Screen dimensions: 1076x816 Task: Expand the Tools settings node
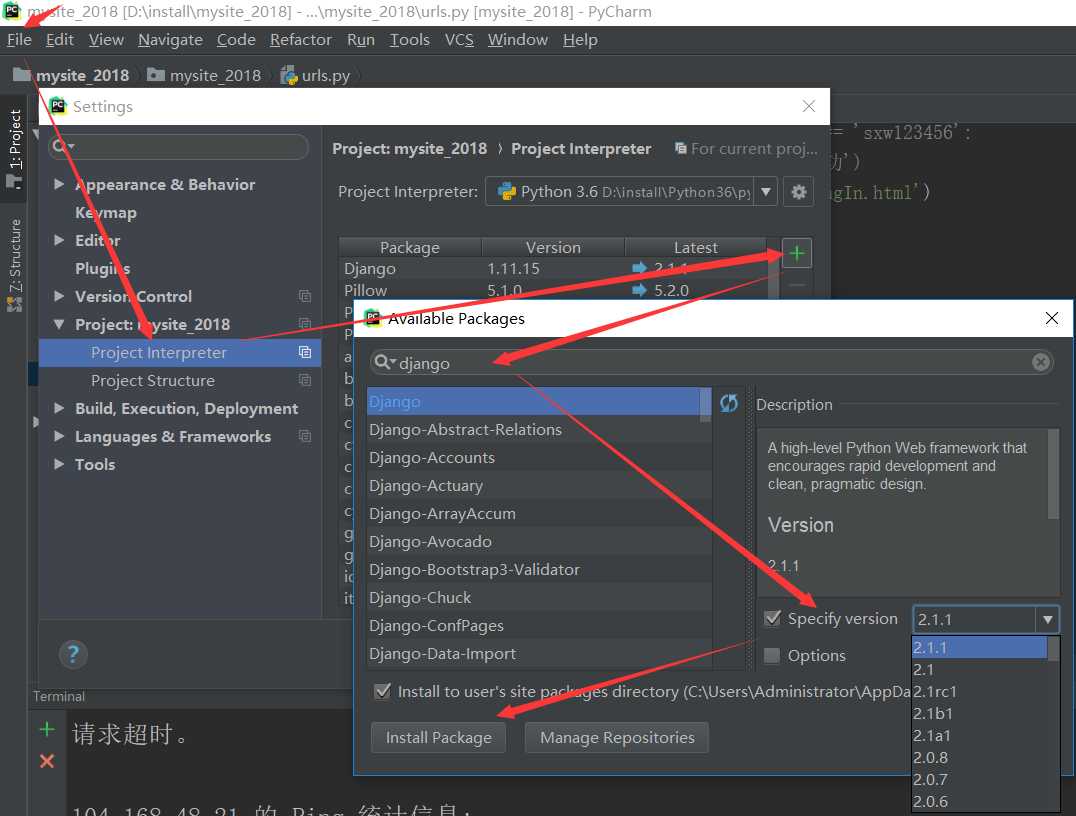59,464
